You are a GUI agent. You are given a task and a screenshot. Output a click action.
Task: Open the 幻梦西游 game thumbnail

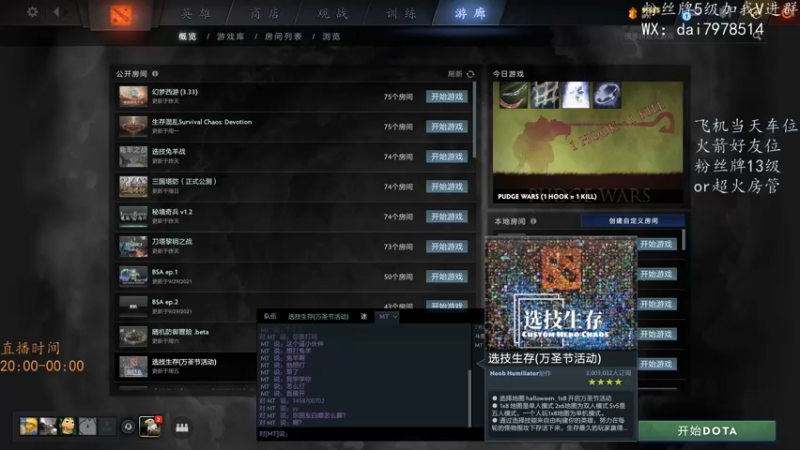pos(133,96)
